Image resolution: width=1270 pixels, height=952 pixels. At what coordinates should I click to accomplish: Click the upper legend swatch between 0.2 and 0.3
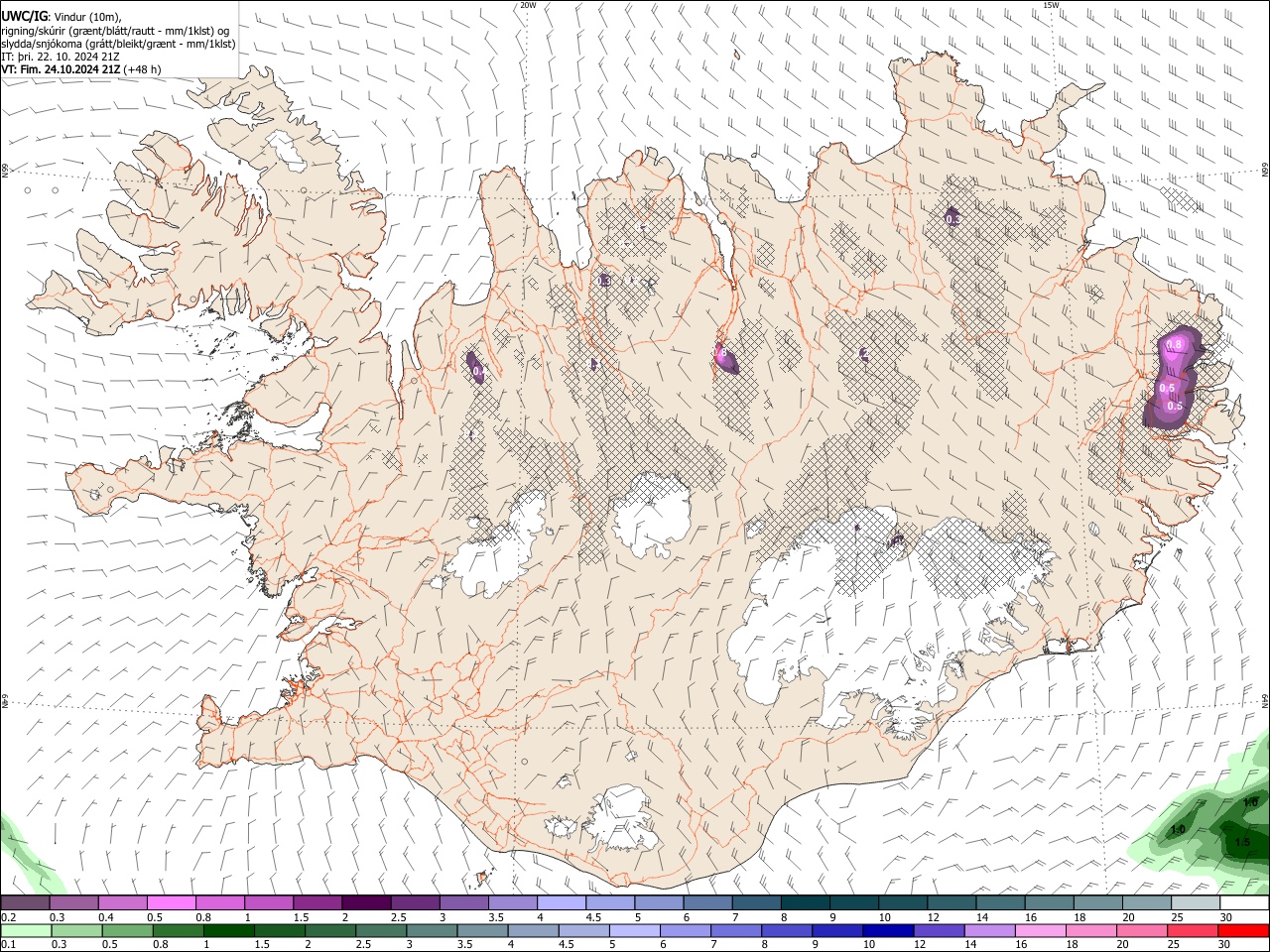25,902
